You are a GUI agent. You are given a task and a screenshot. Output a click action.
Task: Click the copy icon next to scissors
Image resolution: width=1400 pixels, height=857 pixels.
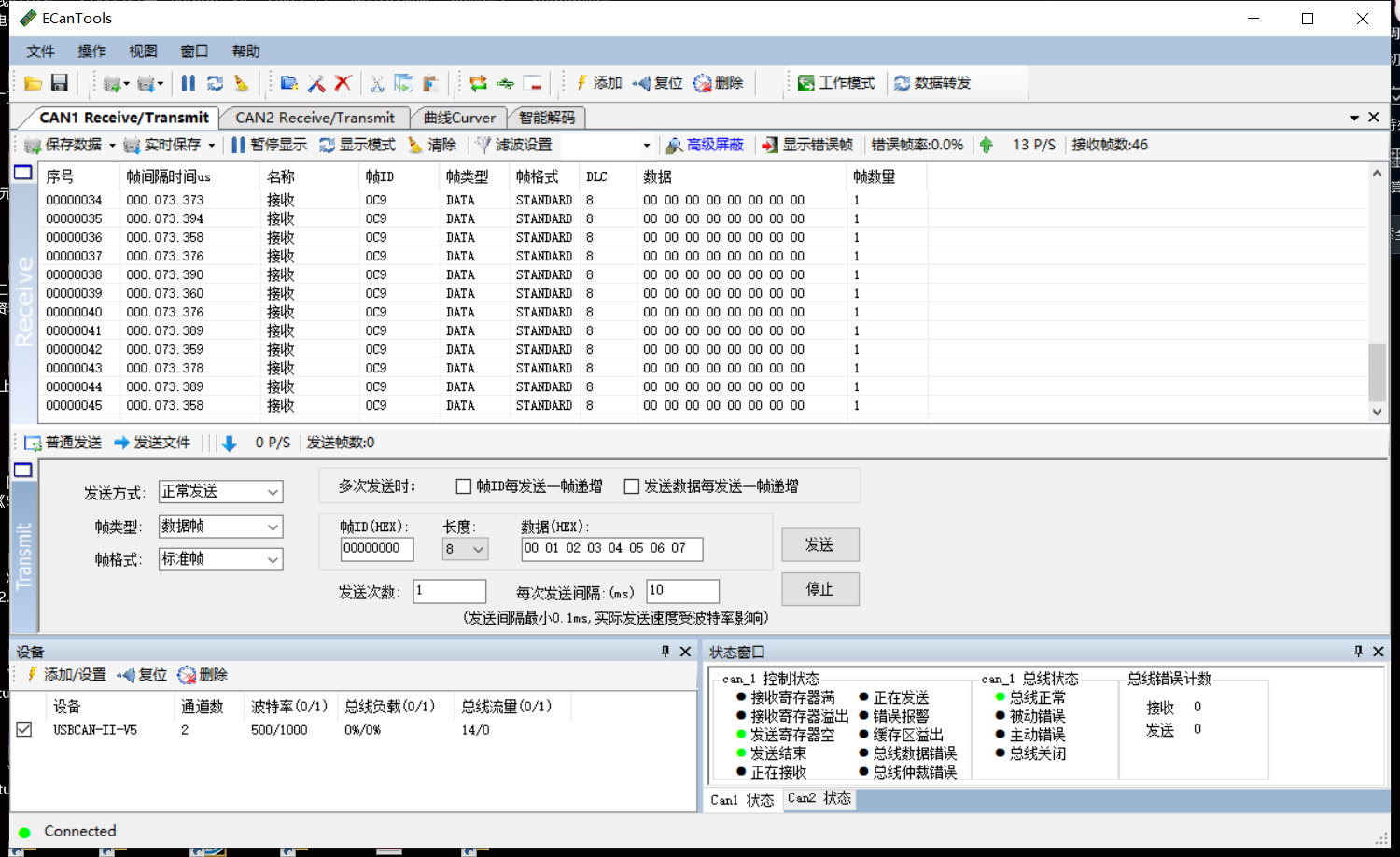click(x=403, y=83)
